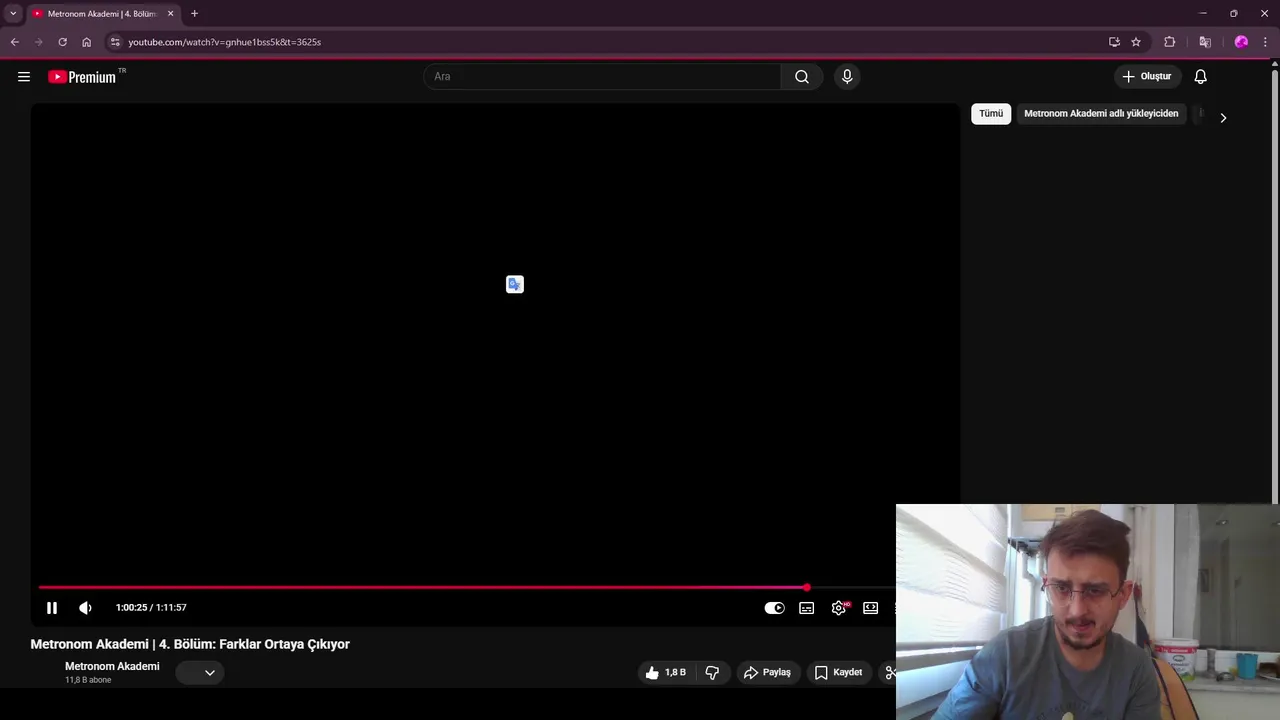Mute the video volume
This screenshot has width=1280, height=720.
click(x=86, y=608)
